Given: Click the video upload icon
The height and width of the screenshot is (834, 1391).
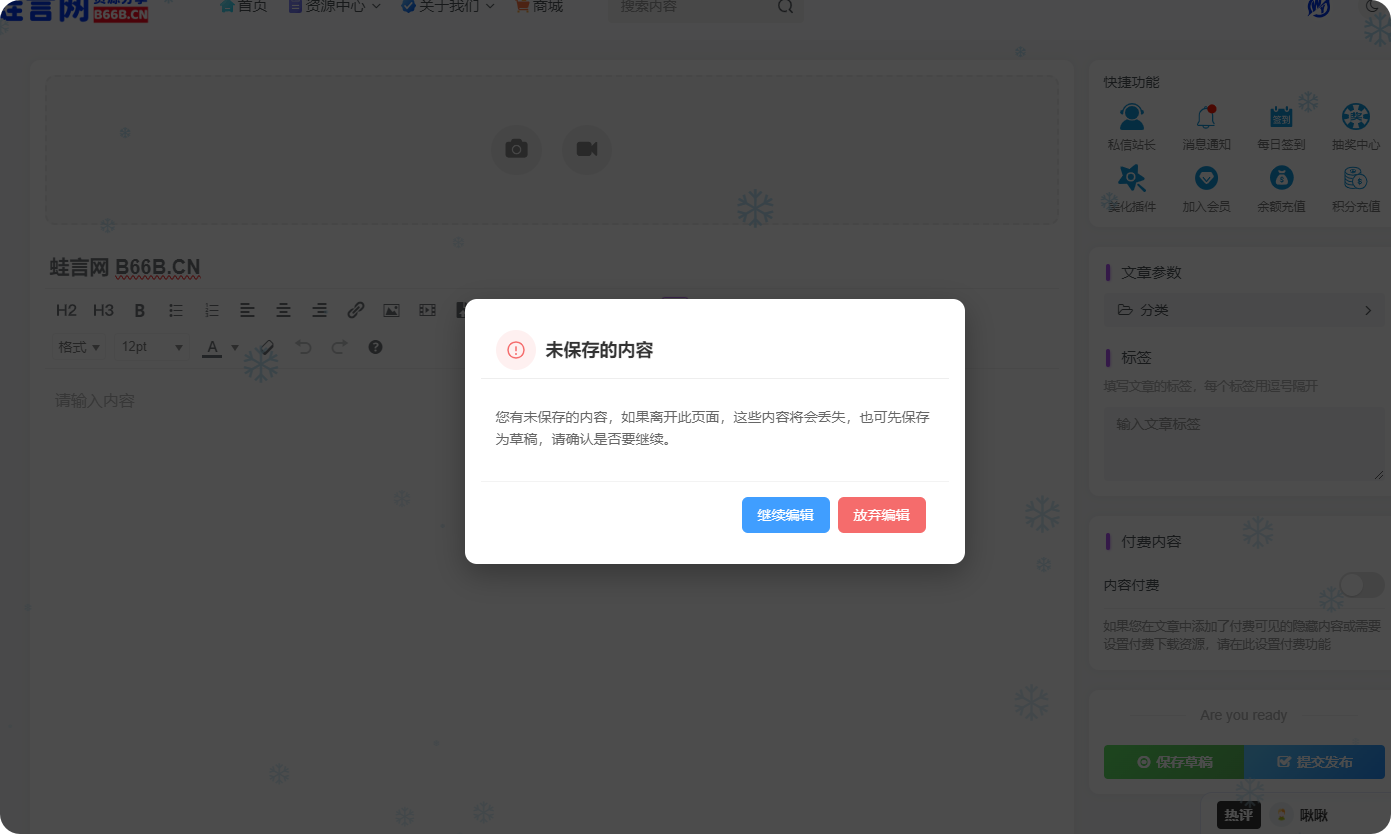Looking at the screenshot, I should [586, 148].
